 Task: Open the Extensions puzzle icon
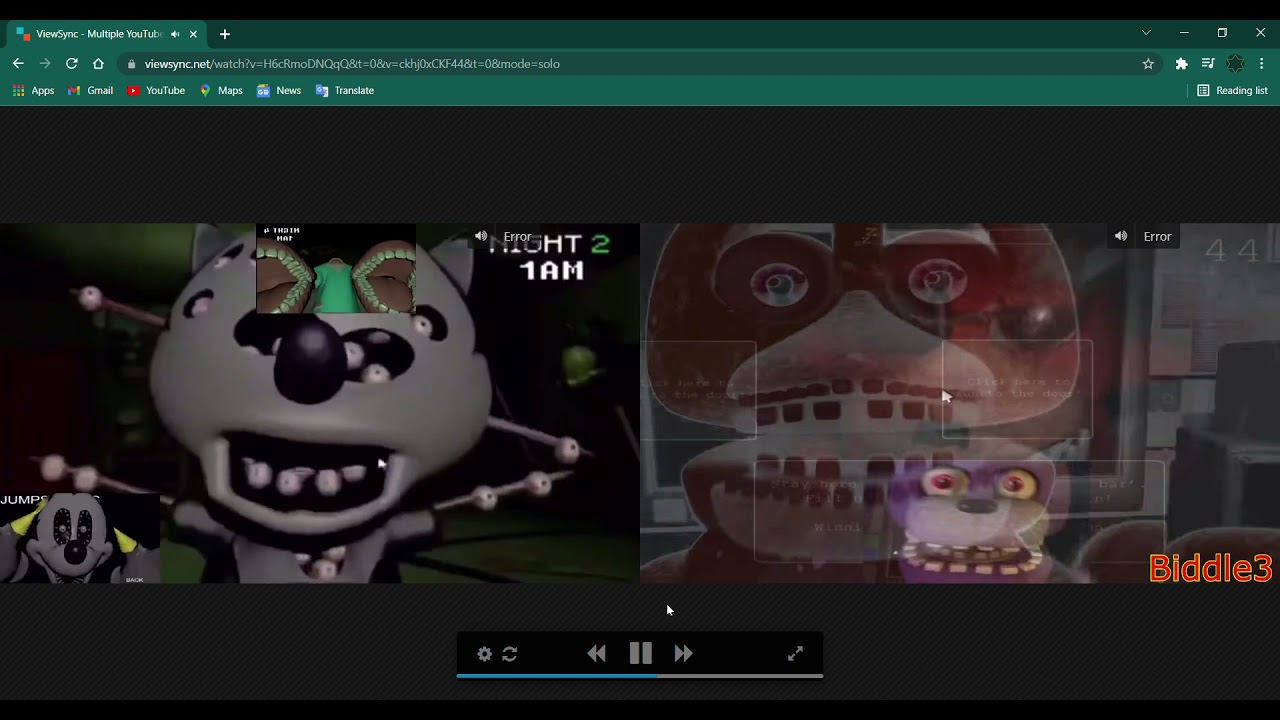(x=1181, y=63)
